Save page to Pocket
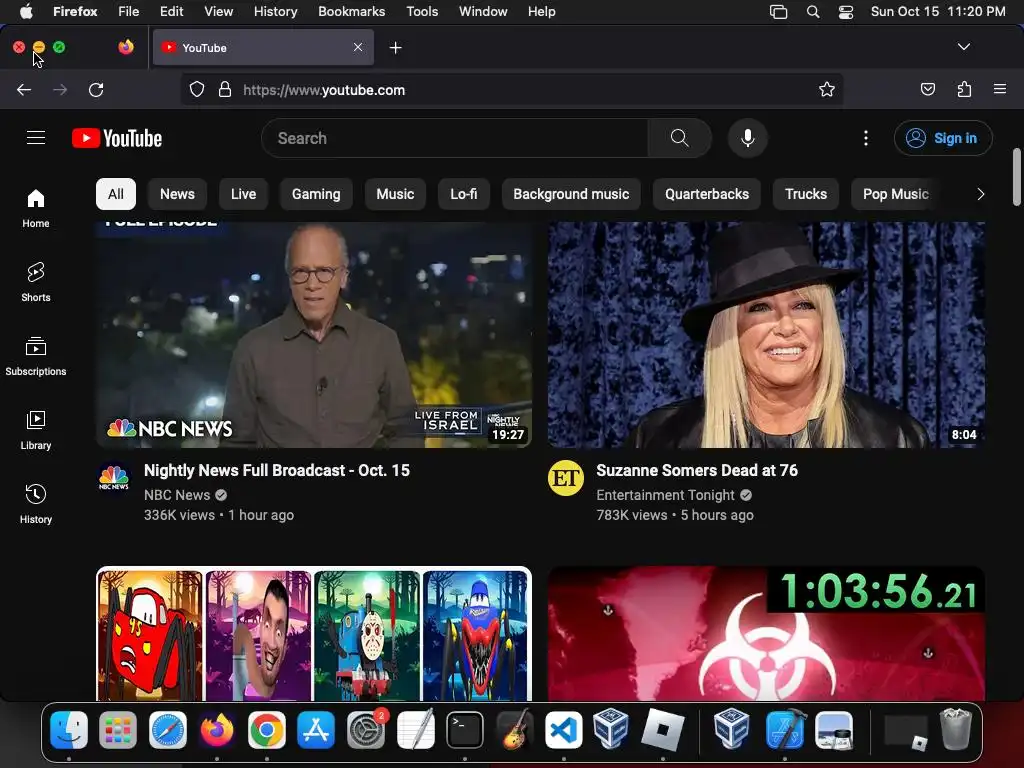Image resolution: width=1024 pixels, height=768 pixels. pyautogui.click(x=927, y=89)
